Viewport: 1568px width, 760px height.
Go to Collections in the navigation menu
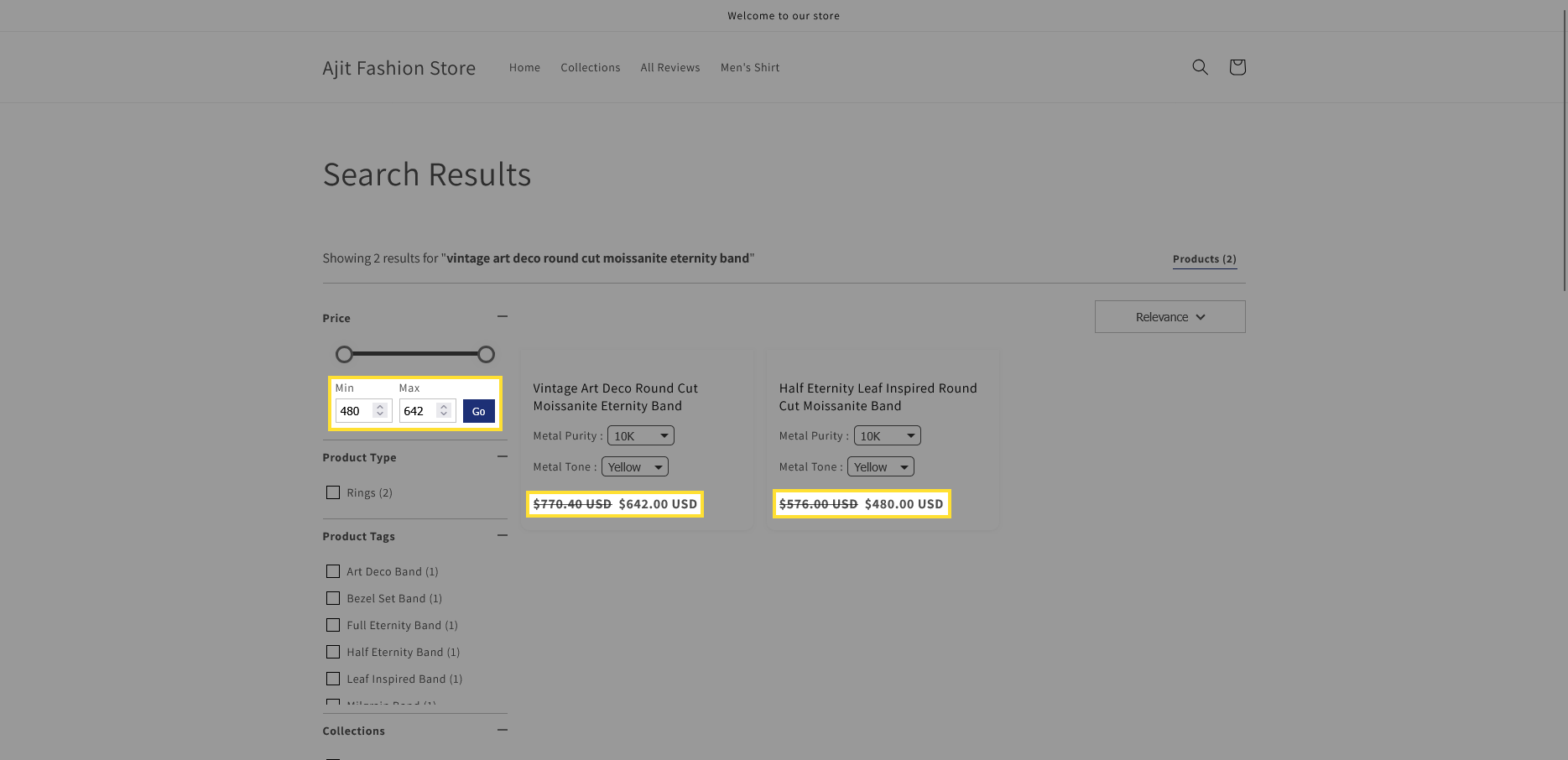pyautogui.click(x=590, y=68)
